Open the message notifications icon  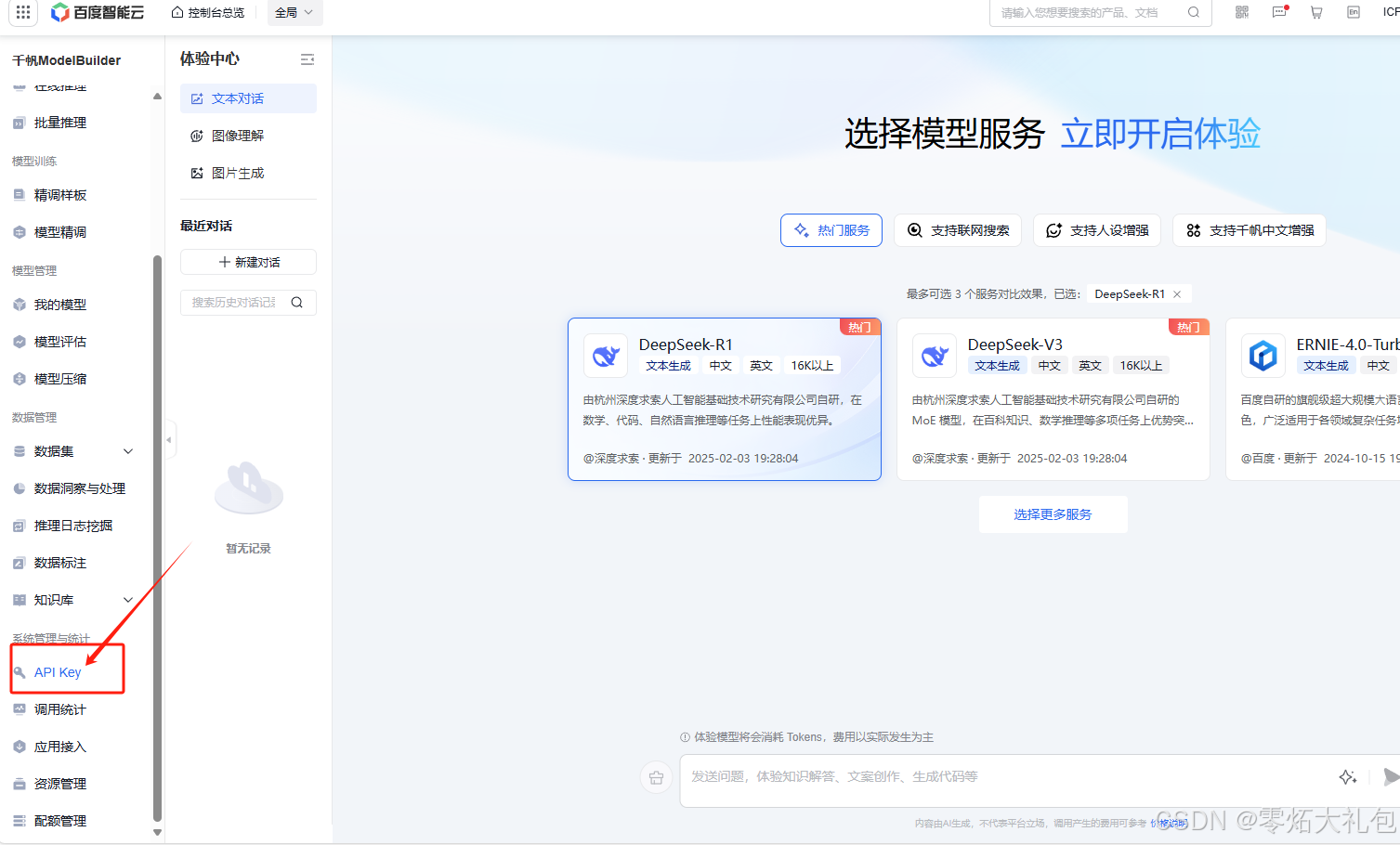pos(1279,12)
